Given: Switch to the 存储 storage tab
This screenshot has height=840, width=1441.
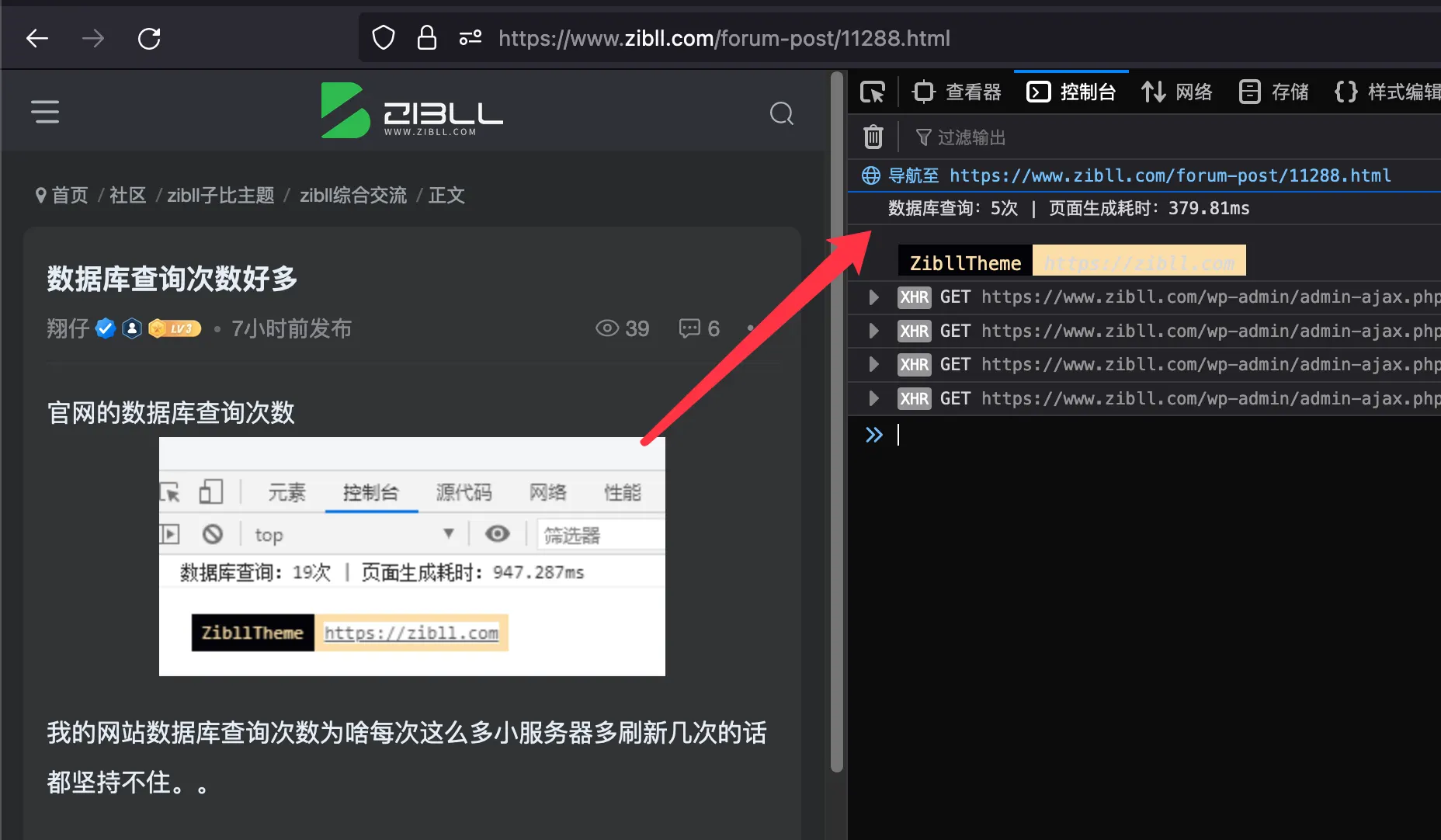Looking at the screenshot, I should point(1275,92).
